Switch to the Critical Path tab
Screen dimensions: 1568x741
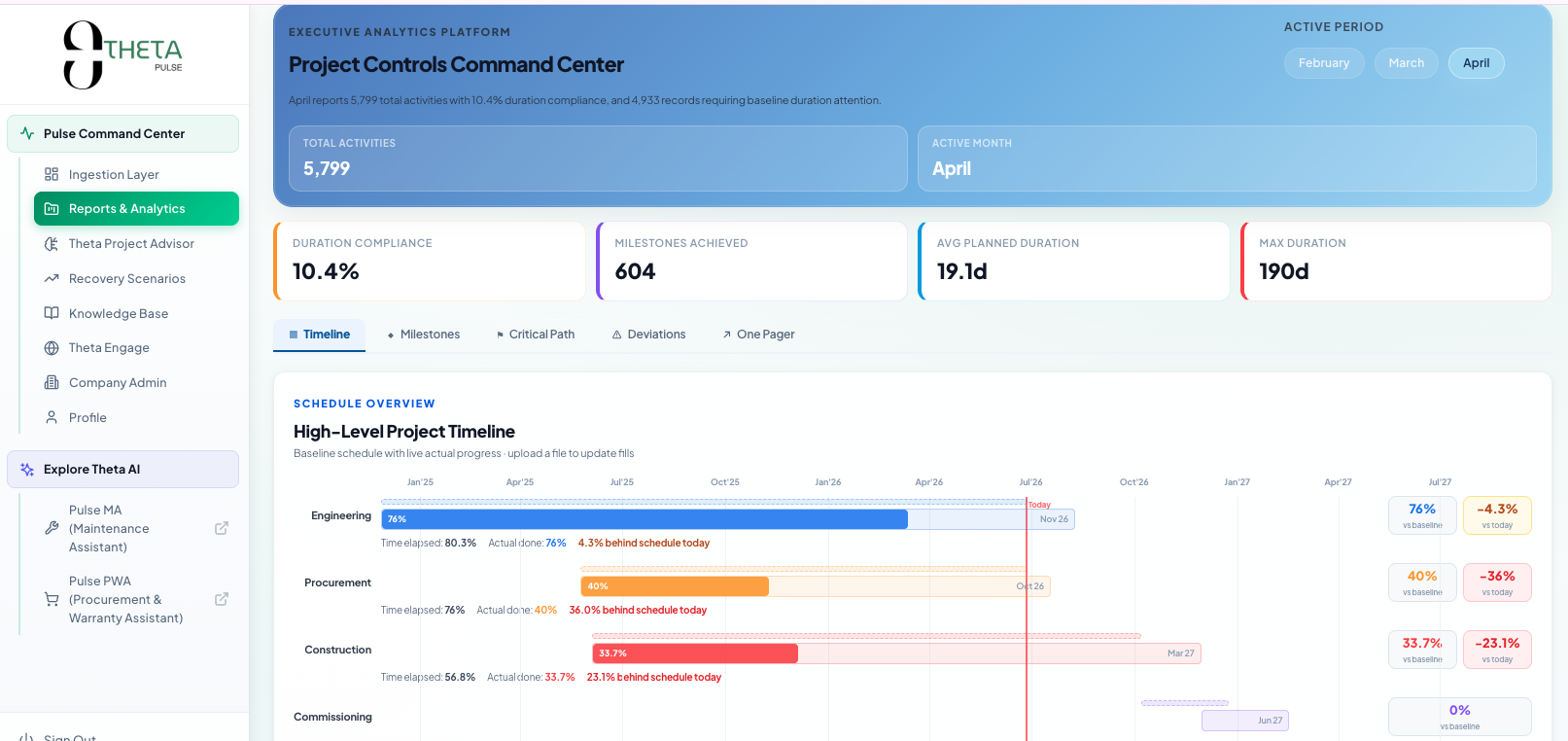coord(535,335)
